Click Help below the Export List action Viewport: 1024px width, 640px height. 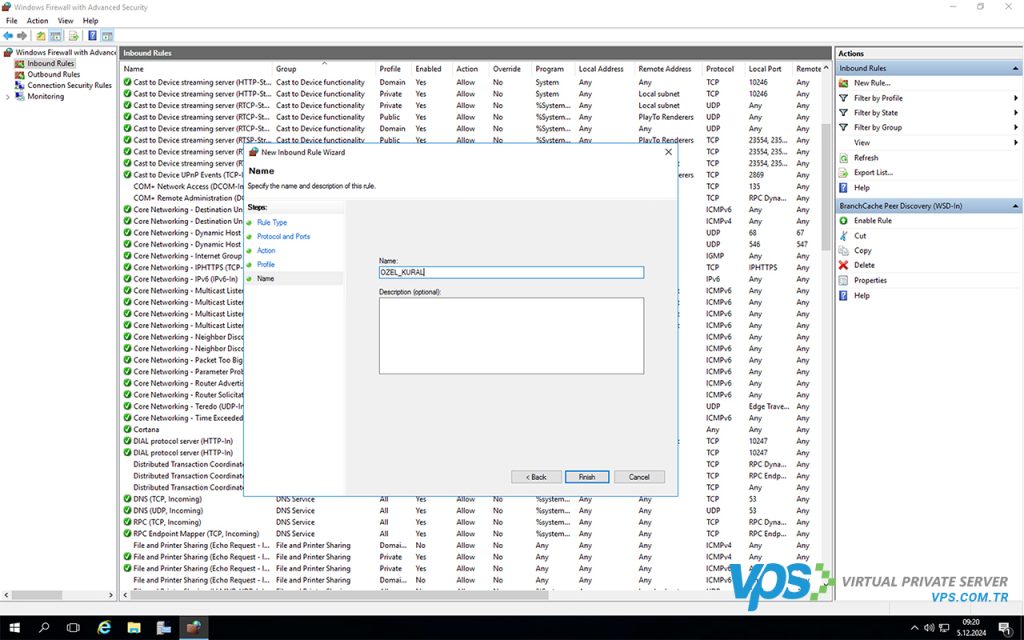tap(862, 188)
